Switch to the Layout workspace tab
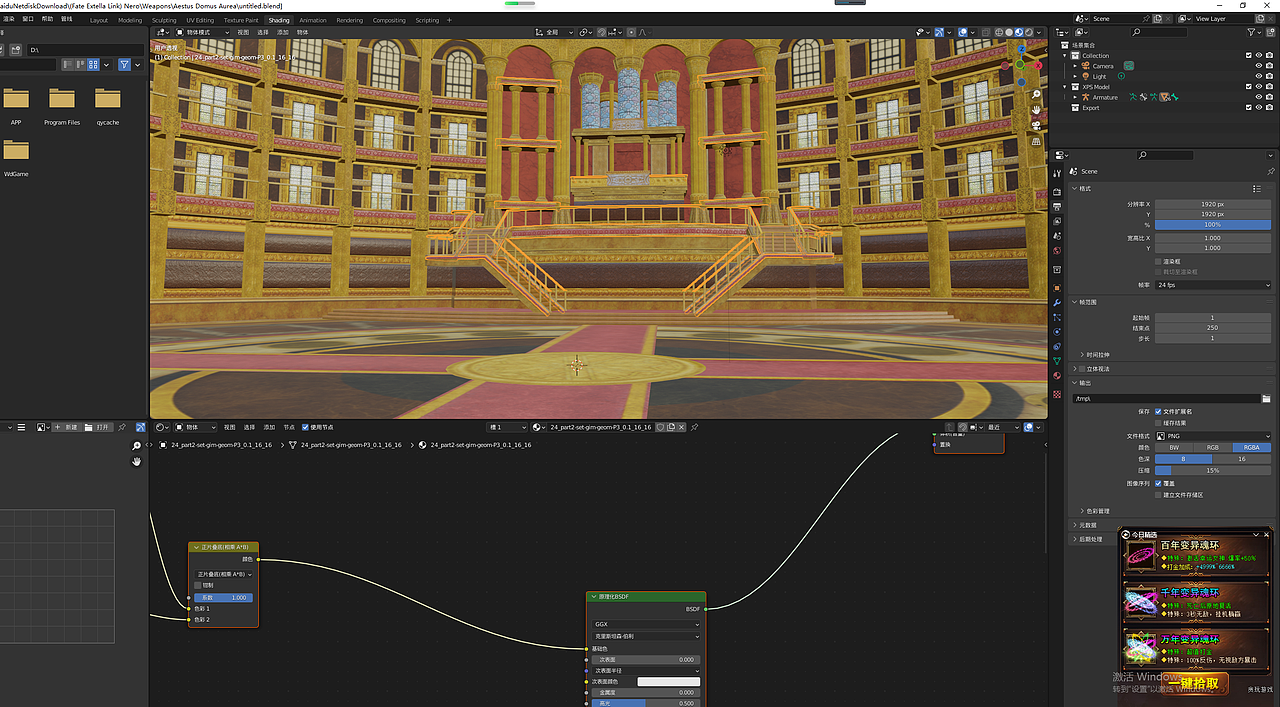Screen dimensions: 1280x707 (99, 20)
